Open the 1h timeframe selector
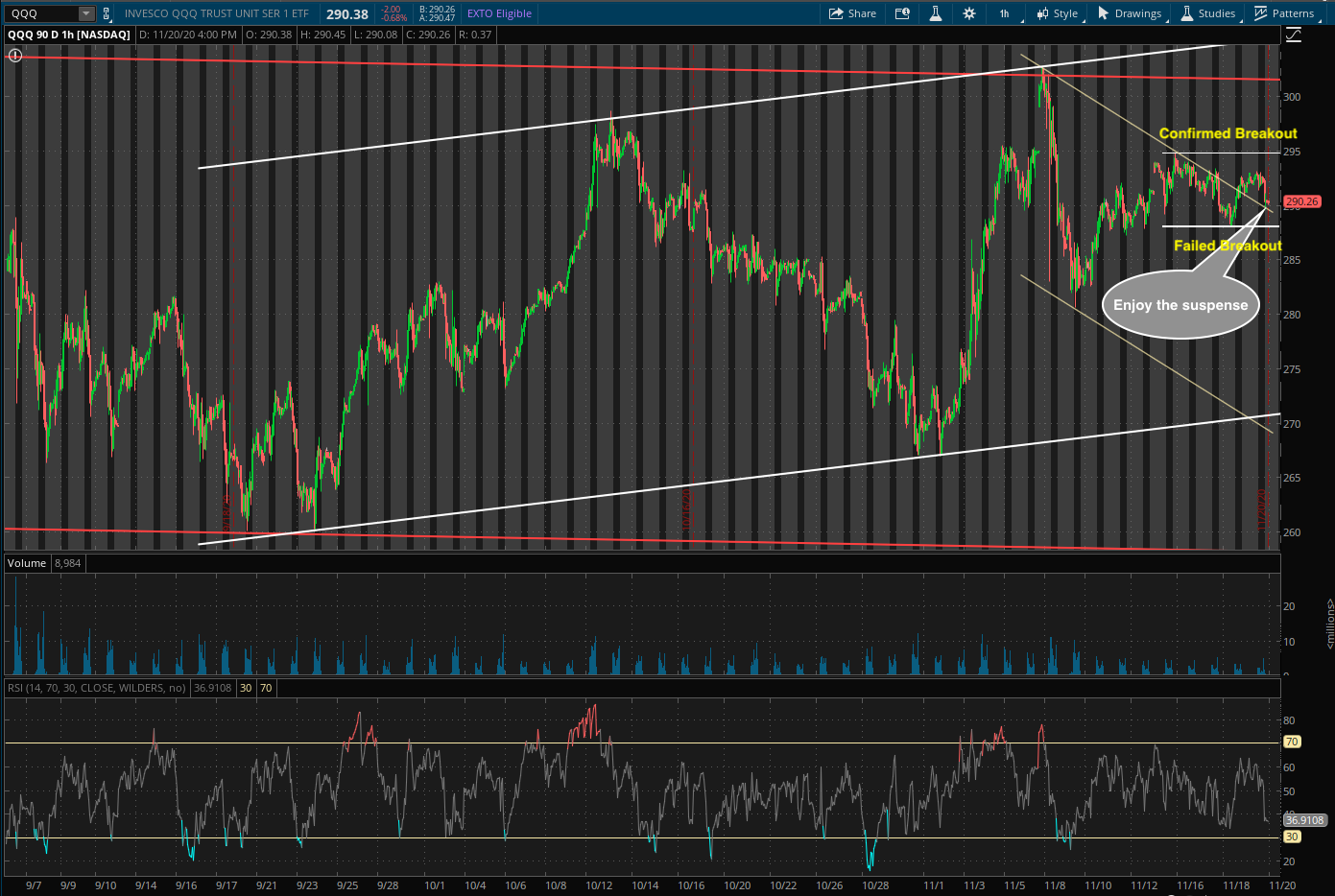The height and width of the screenshot is (896, 1335). [x=1005, y=13]
